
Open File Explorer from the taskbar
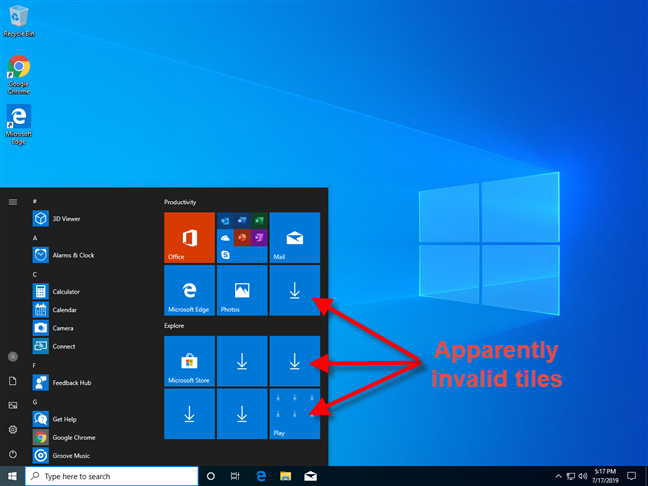286,476
